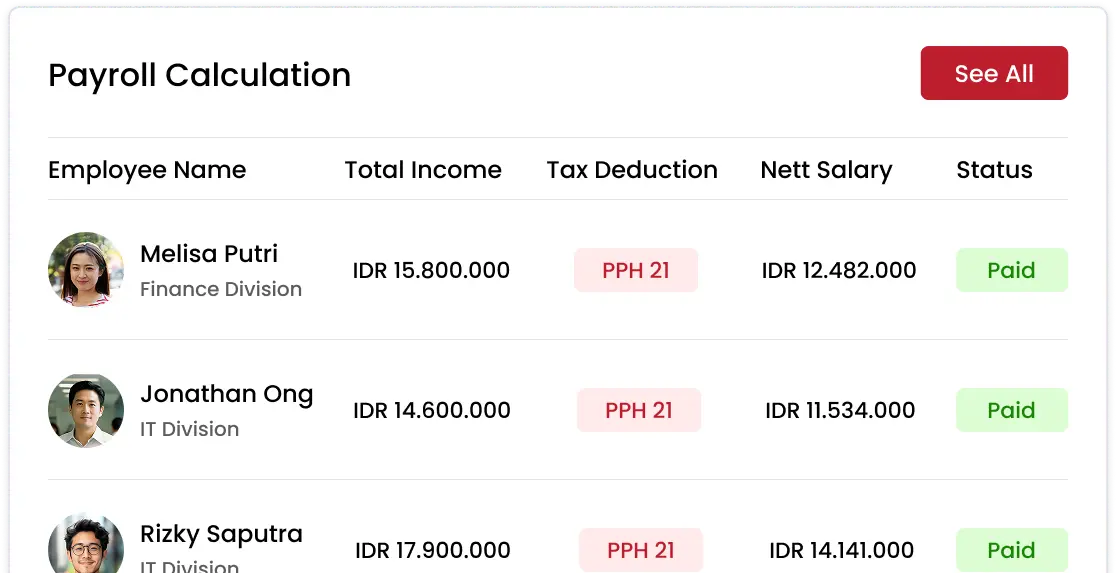Open Rizky Saputra's profile photo
This screenshot has width=1117, height=573.
[86, 546]
